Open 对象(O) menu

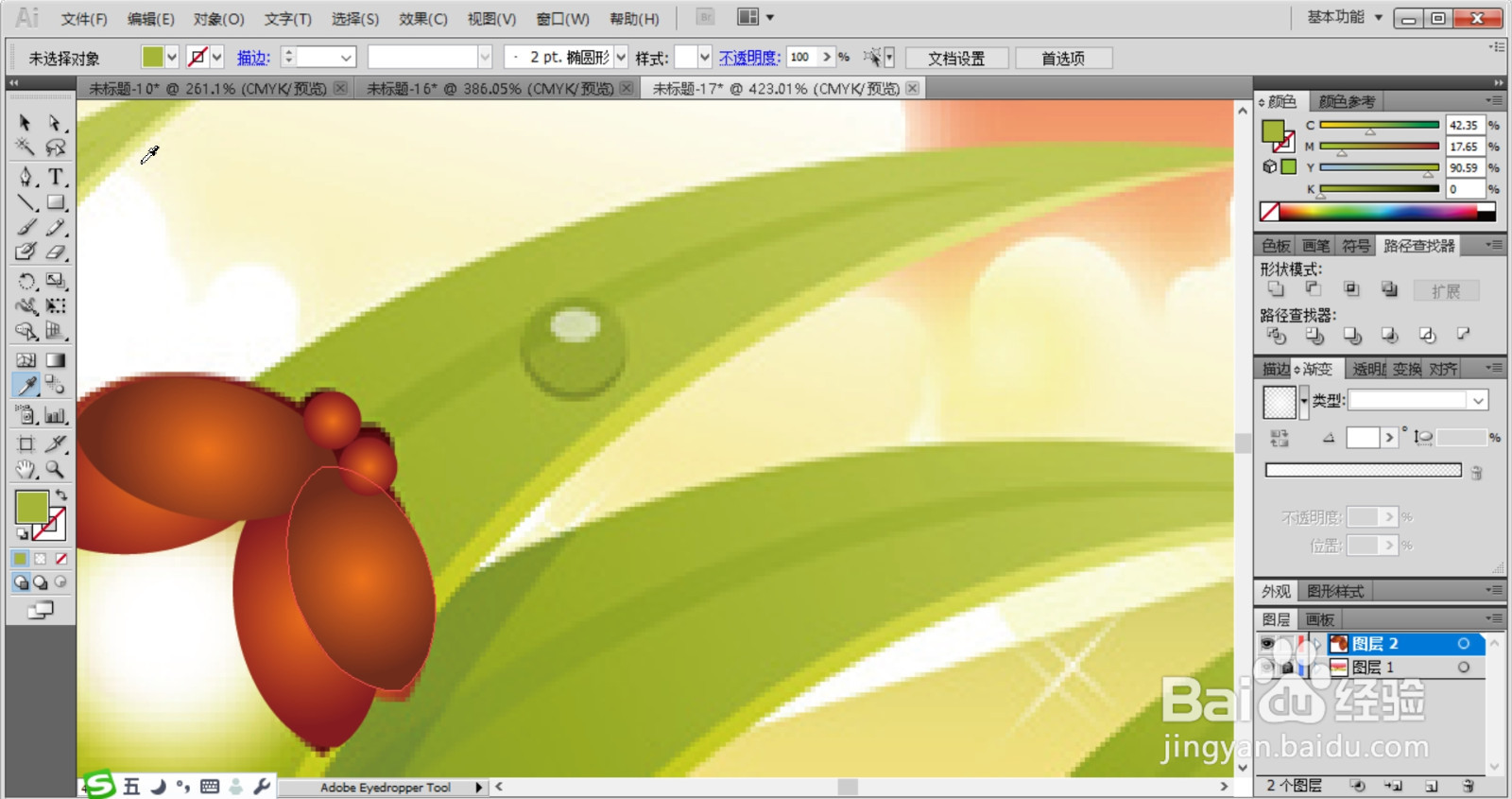[x=219, y=19]
